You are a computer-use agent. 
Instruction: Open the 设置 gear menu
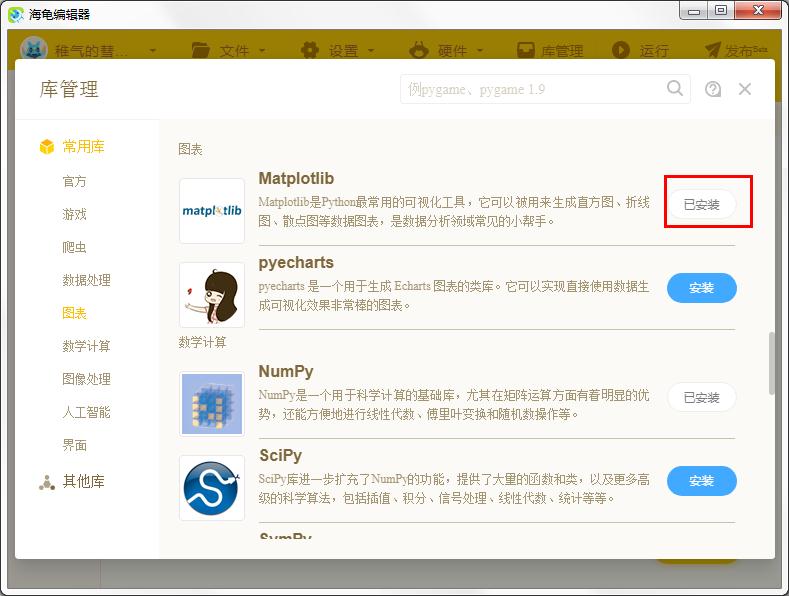tap(338, 50)
